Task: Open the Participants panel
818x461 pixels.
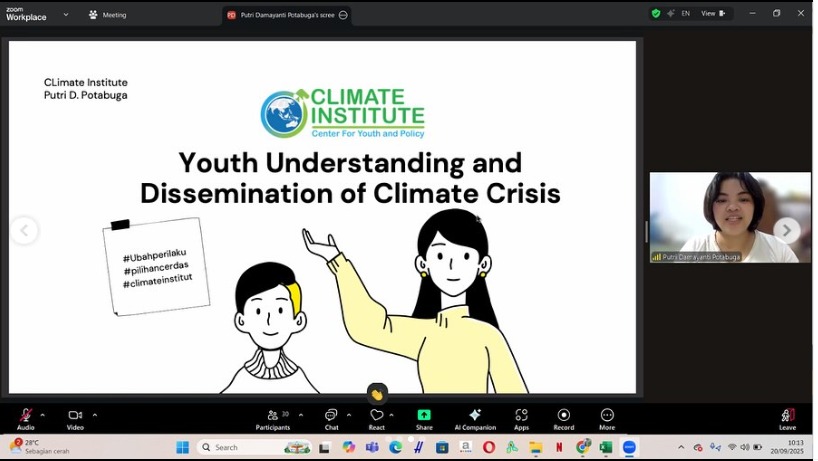Action: [x=272, y=416]
